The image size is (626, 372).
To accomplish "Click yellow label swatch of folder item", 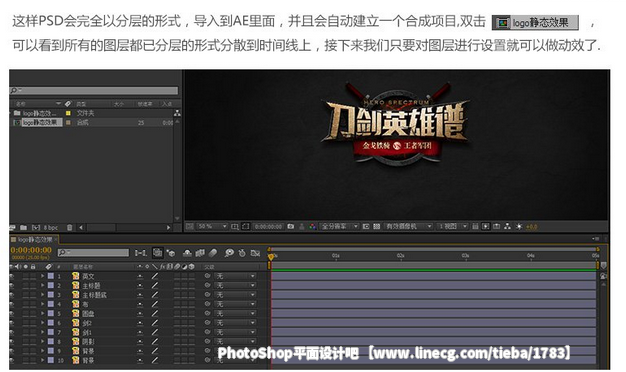I will click(68, 113).
